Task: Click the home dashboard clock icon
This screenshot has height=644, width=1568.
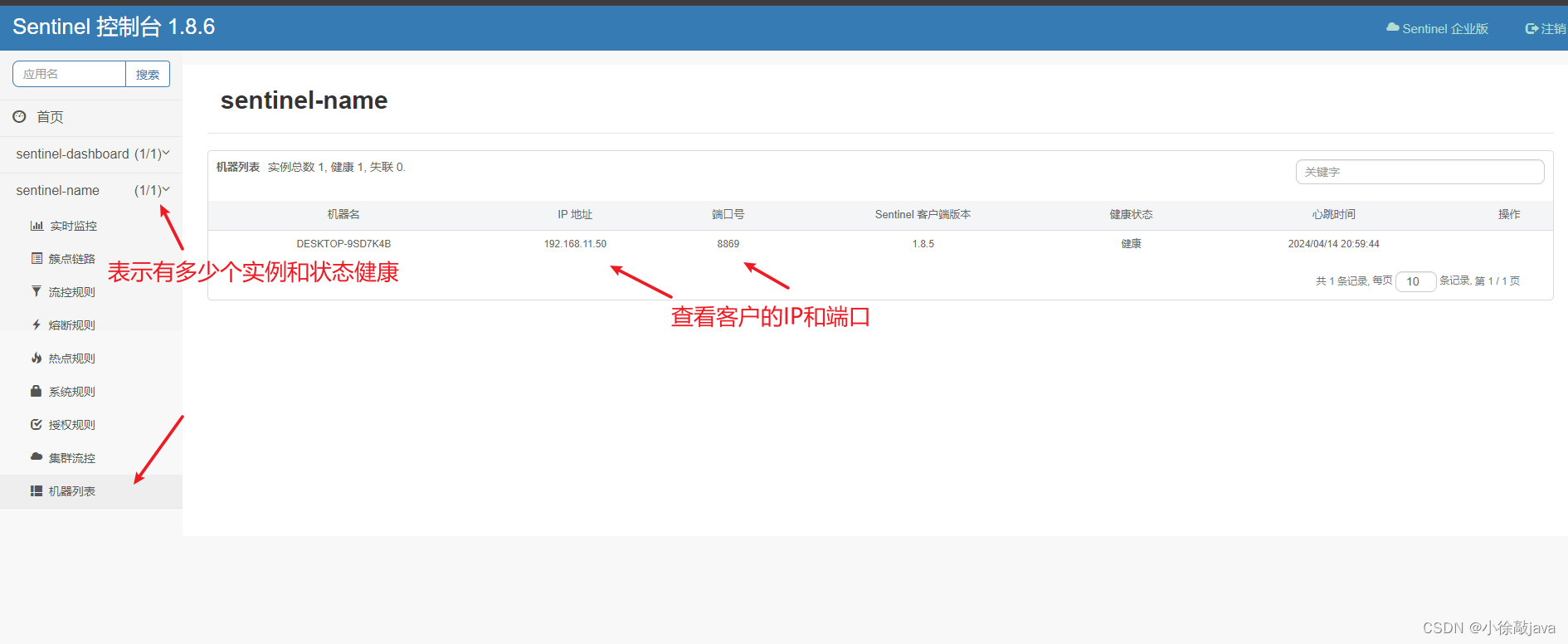Action: 19,117
